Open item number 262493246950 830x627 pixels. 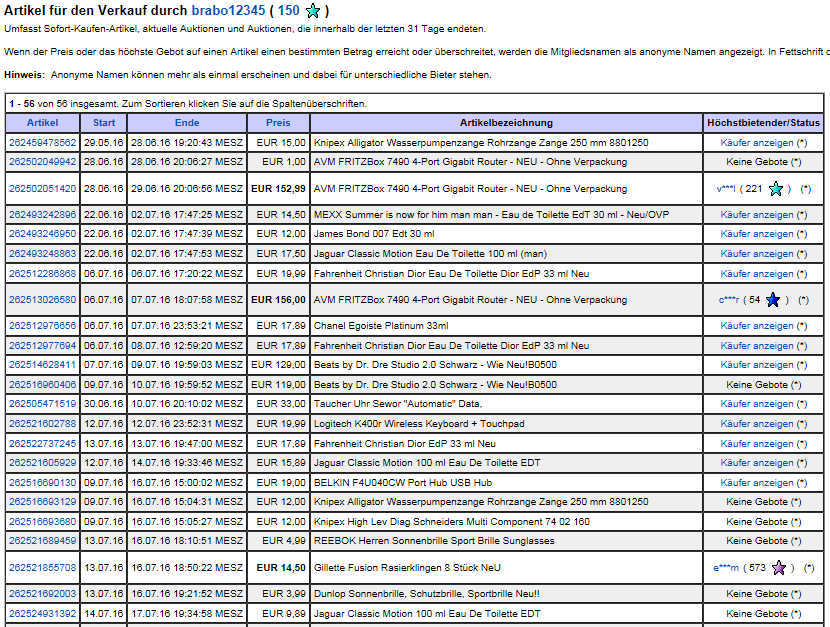tap(42, 234)
